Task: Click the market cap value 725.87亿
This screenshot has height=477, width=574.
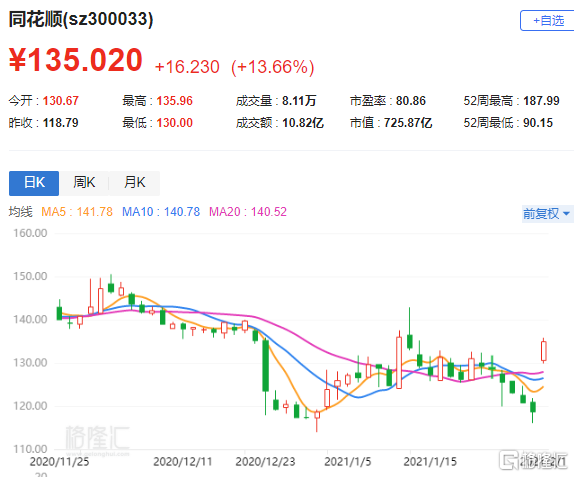Action: click(x=408, y=123)
